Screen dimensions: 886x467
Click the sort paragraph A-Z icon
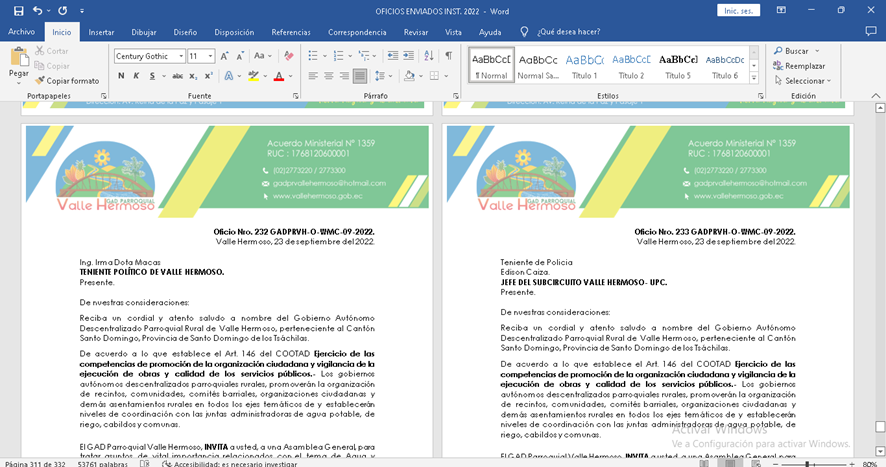pyautogui.click(x=427, y=56)
